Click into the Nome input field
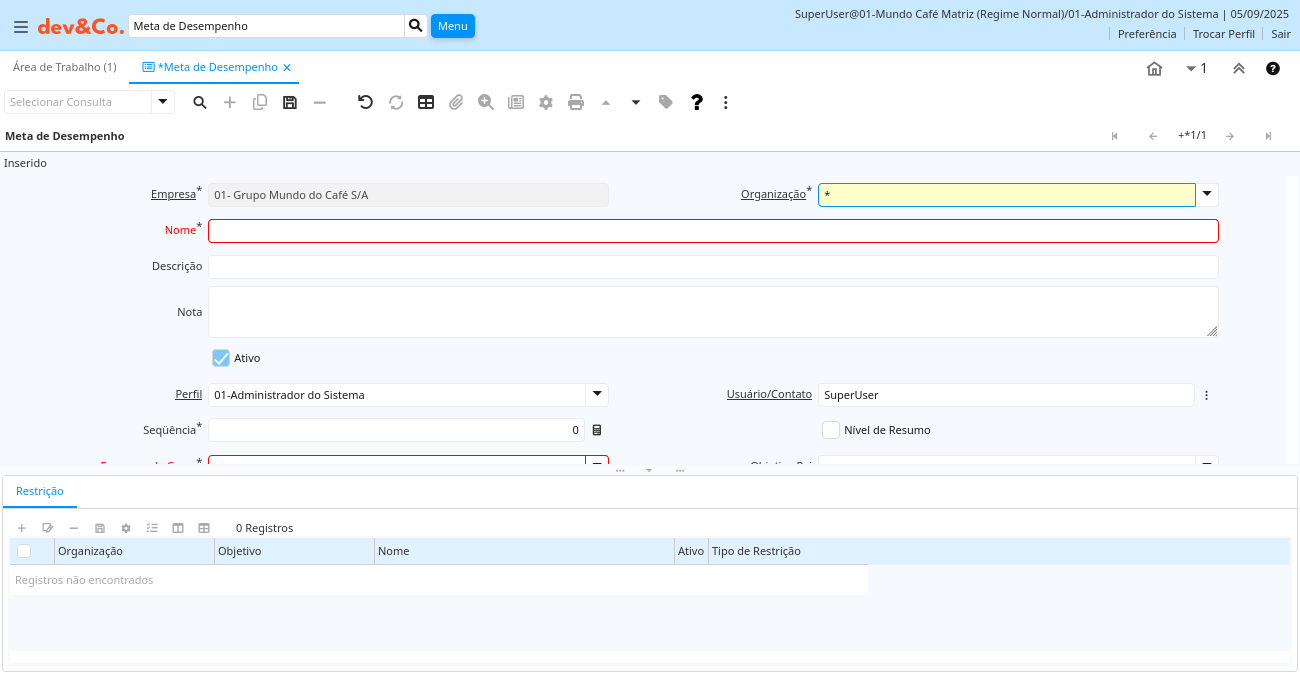Viewport: 1300px width, 674px height. (x=712, y=231)
